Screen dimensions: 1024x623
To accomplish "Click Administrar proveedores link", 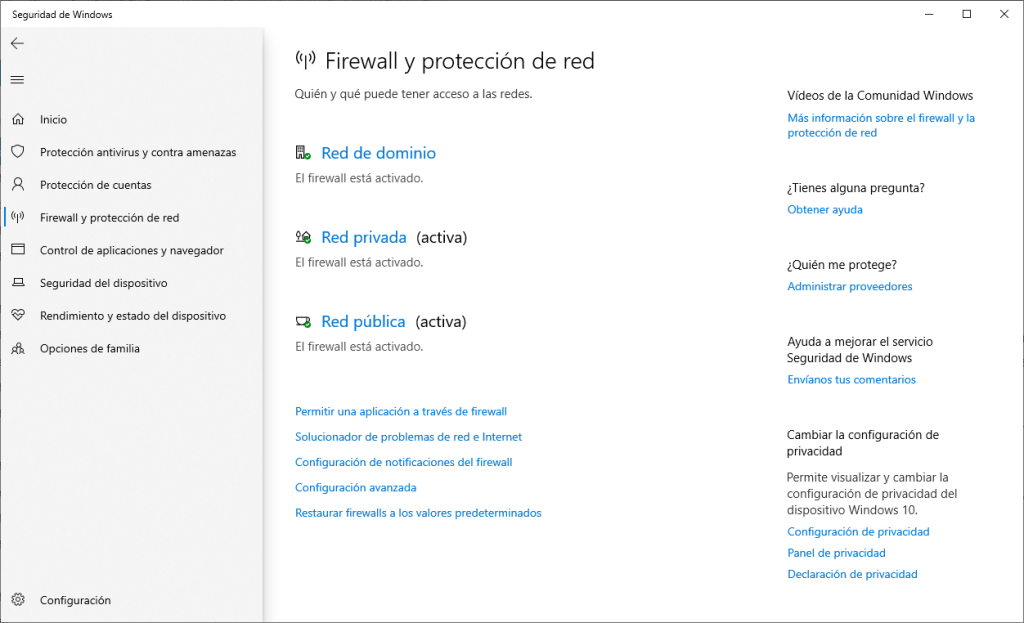I will 849,287.
